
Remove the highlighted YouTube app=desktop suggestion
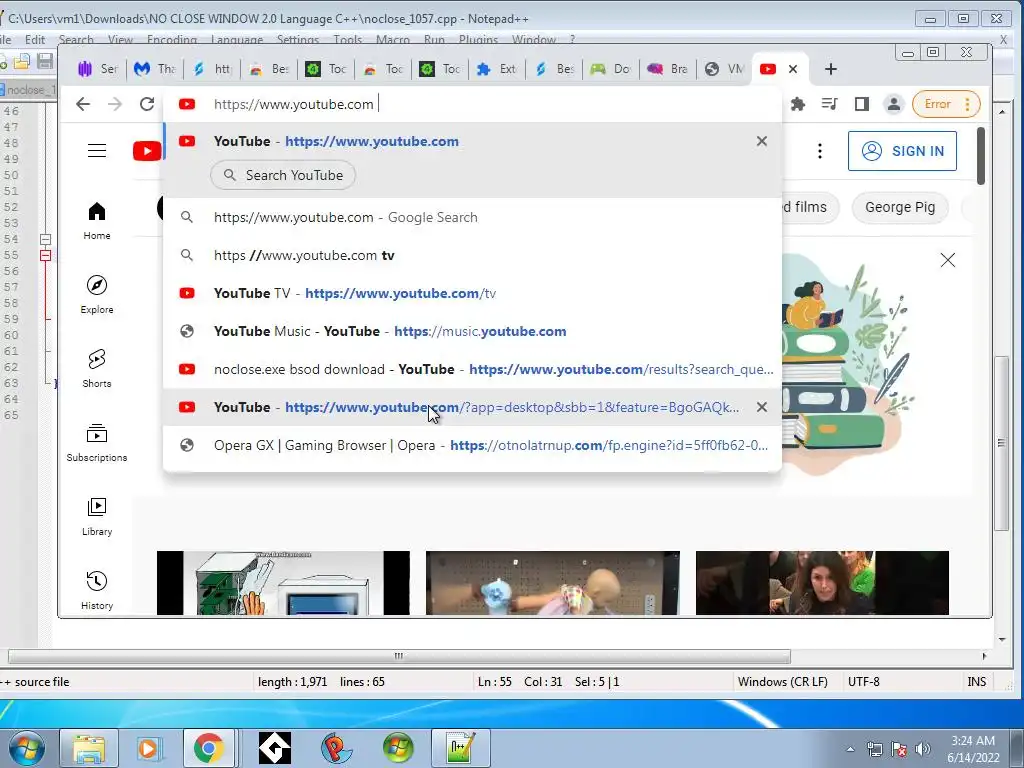(x=761, y=407)
